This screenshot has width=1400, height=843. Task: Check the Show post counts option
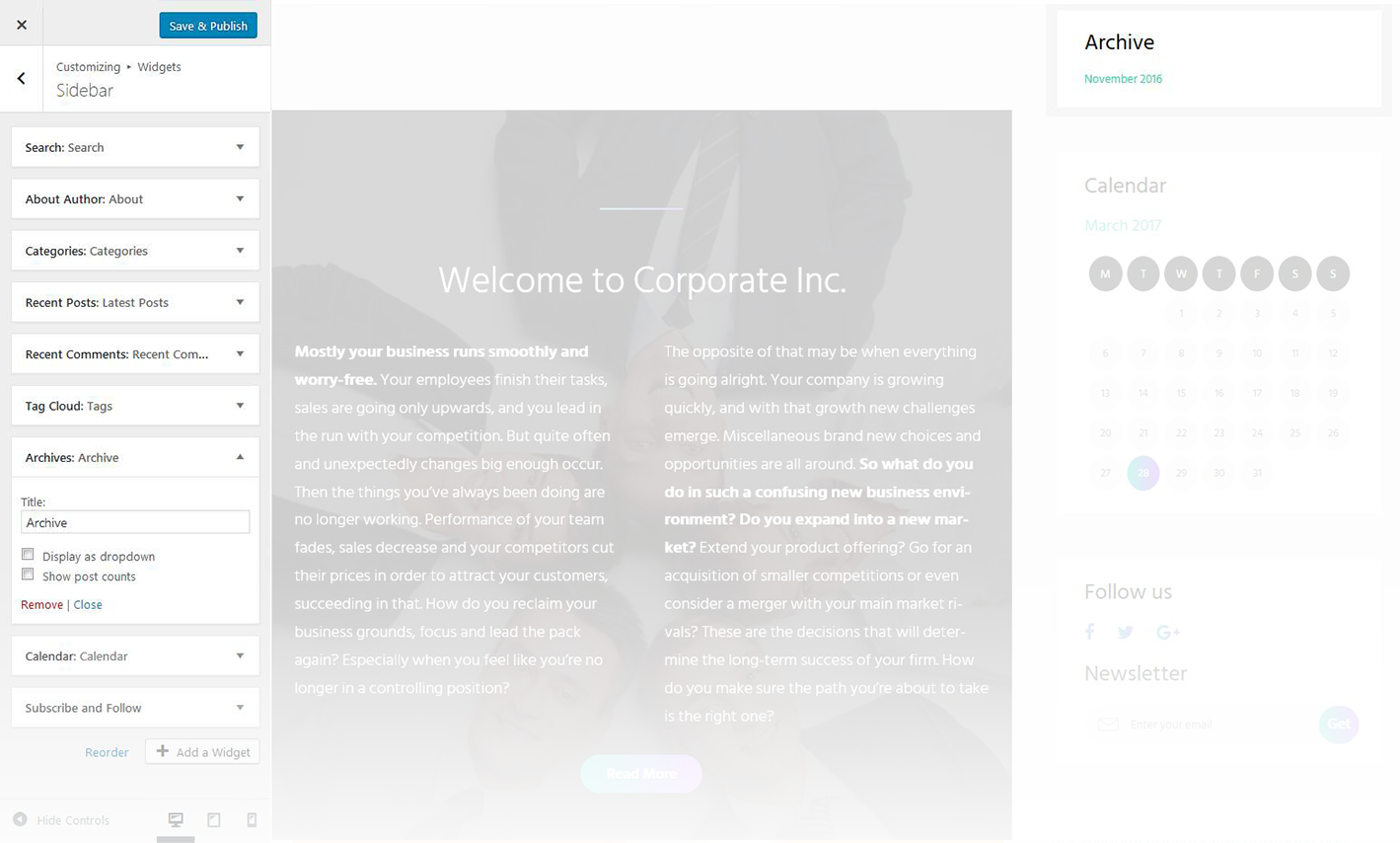(28, 575)
